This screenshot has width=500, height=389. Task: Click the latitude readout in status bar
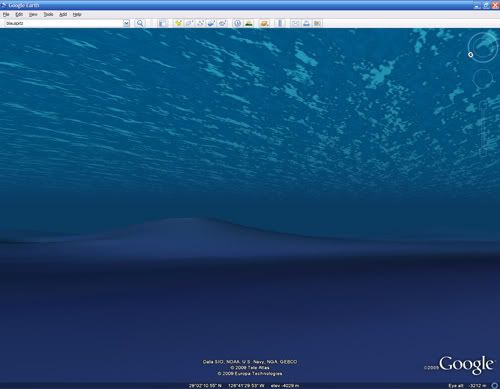point(205,386)
